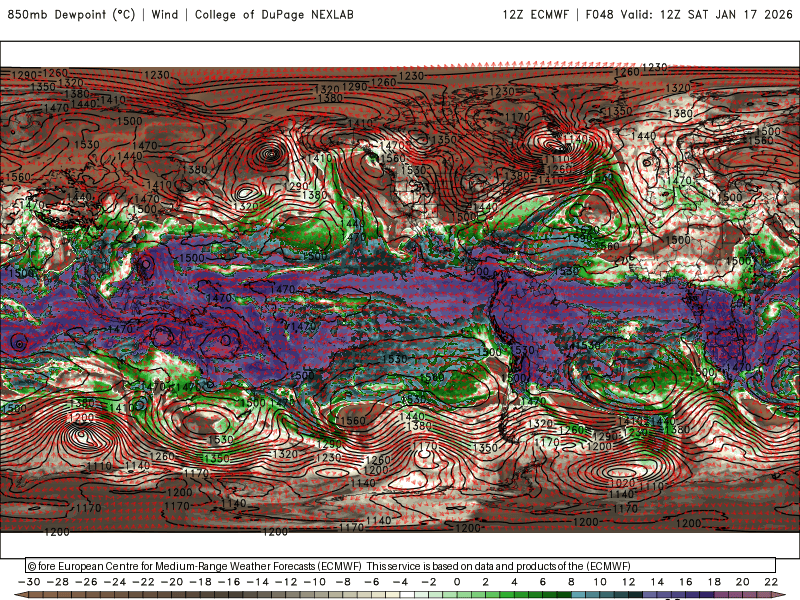Click the -20 legend value
Screen dimensions: 800x600
click(x=172, y=582)
